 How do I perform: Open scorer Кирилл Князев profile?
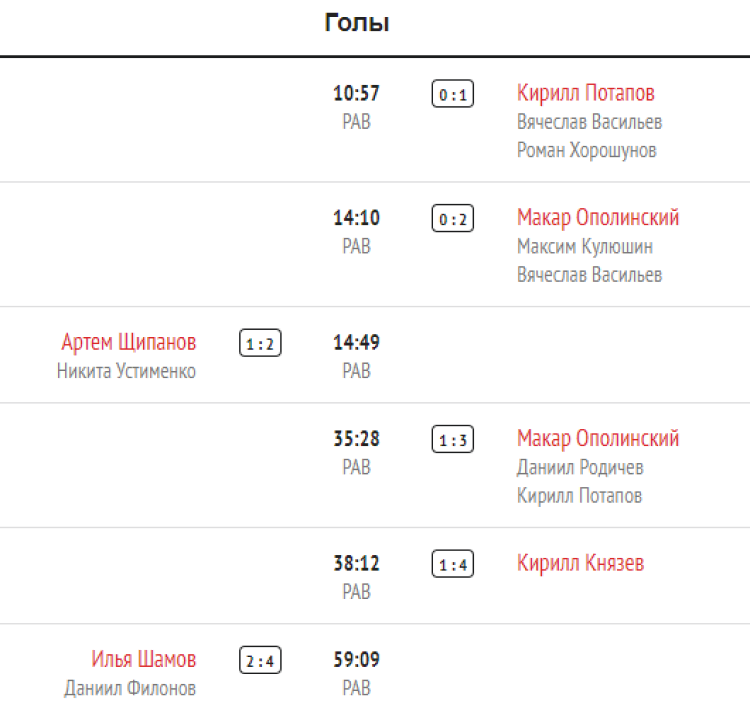coord(580,564)
